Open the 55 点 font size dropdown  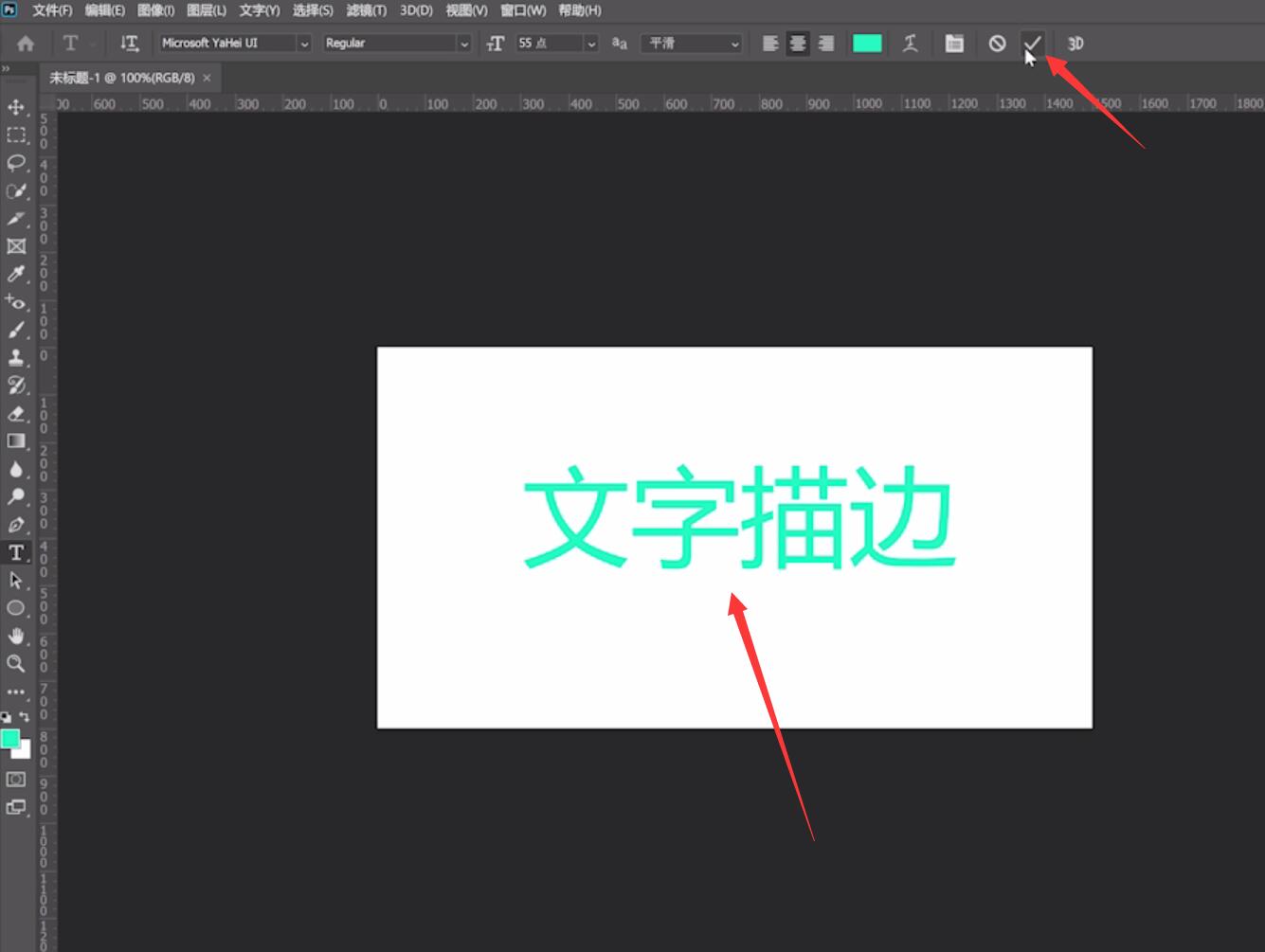[x=591, y=44]
